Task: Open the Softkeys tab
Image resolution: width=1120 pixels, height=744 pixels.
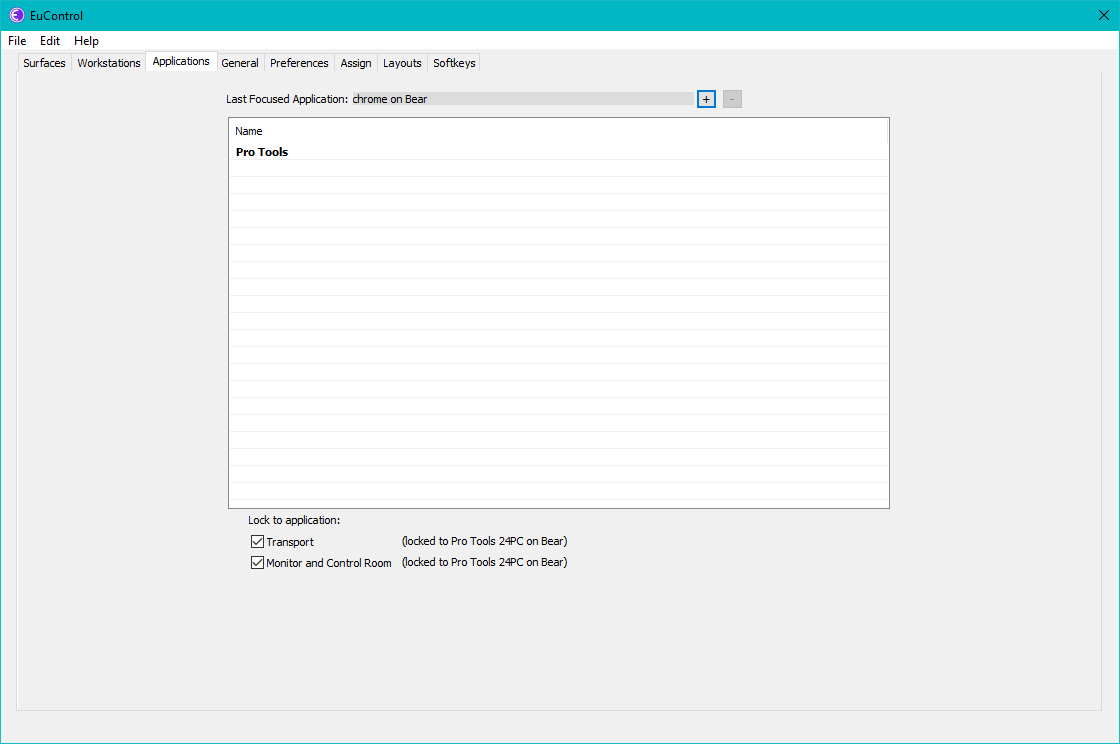Action: [454, 63]
